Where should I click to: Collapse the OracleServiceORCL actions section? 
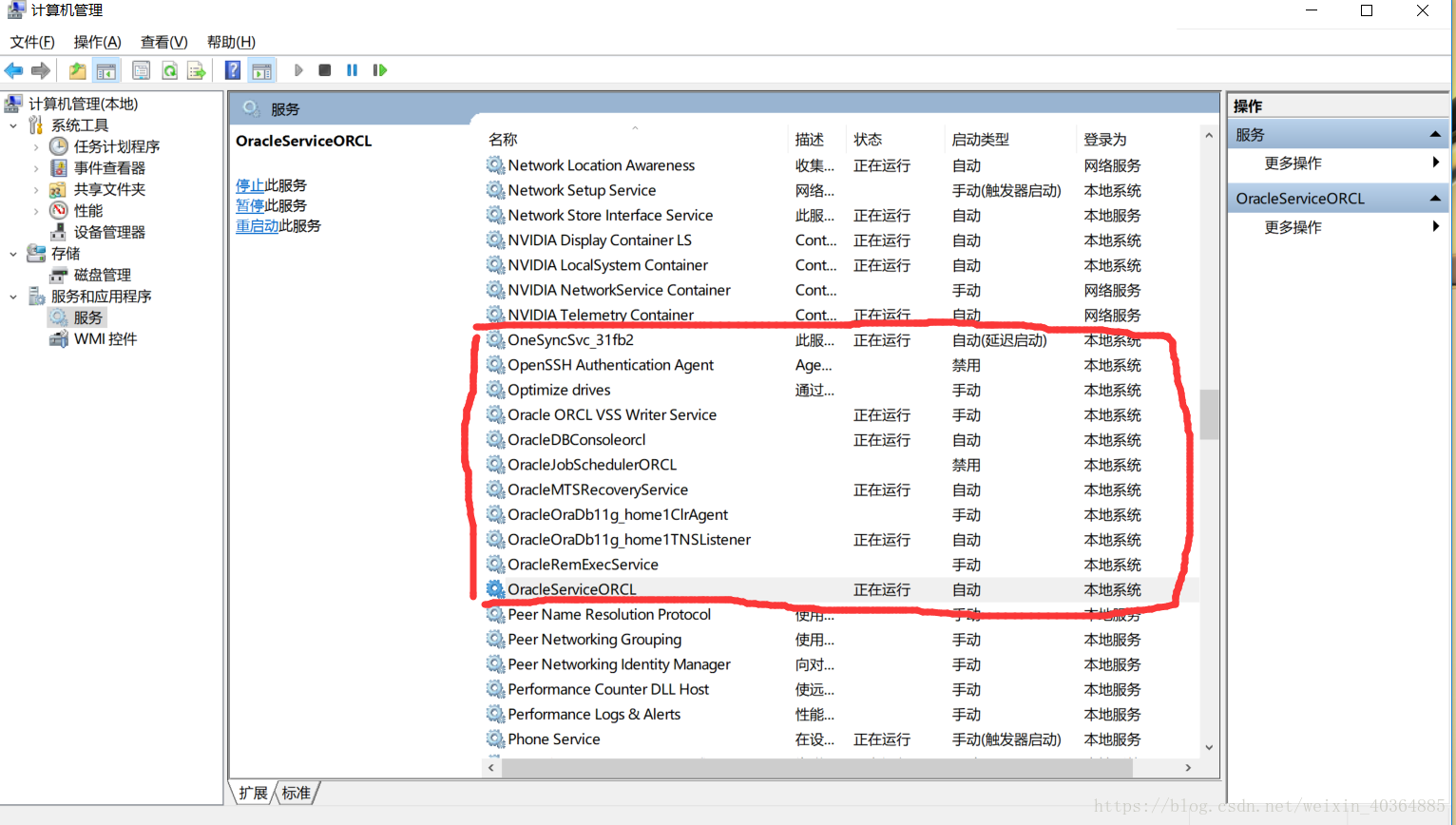tap(1435, 199)
